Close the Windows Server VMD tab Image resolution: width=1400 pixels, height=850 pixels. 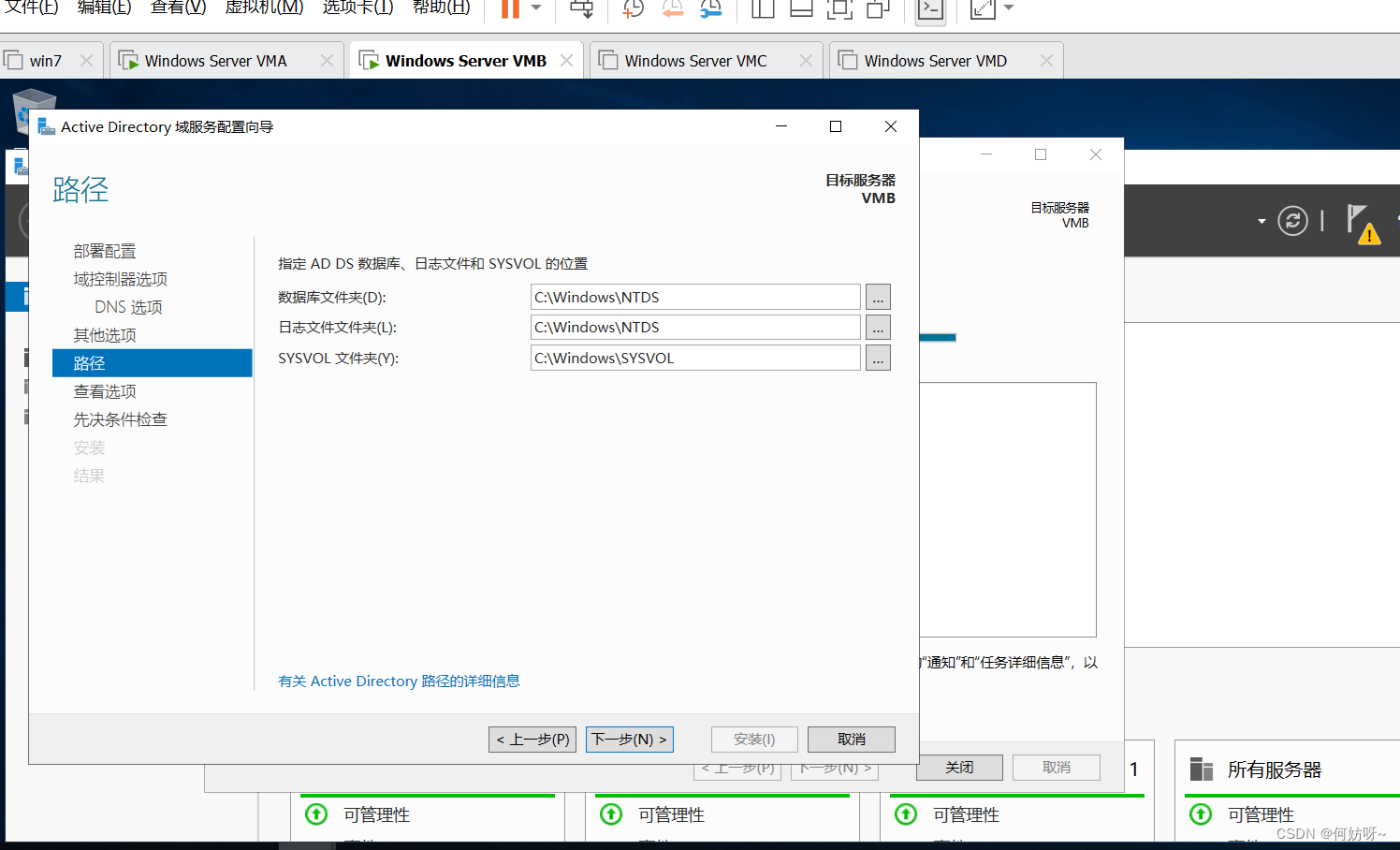point(1046,61)
